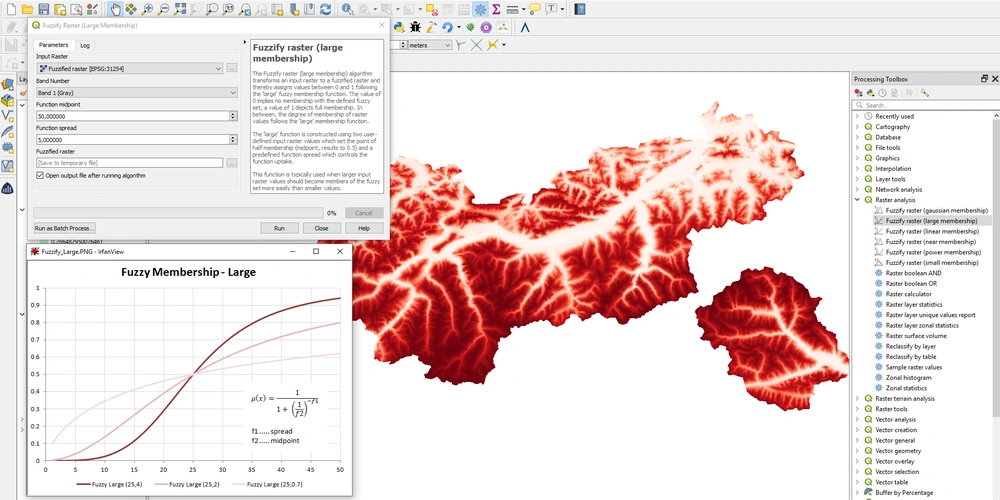Save the project with the floppy icon
The height and width of the screenshot is (500, 1000).
(x=43, y=10)
